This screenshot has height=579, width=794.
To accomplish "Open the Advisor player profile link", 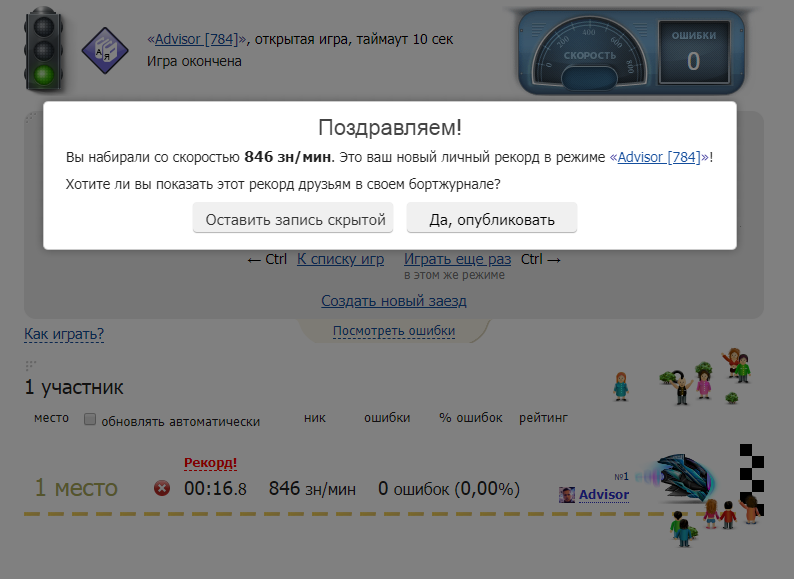I will click(604, 494).
